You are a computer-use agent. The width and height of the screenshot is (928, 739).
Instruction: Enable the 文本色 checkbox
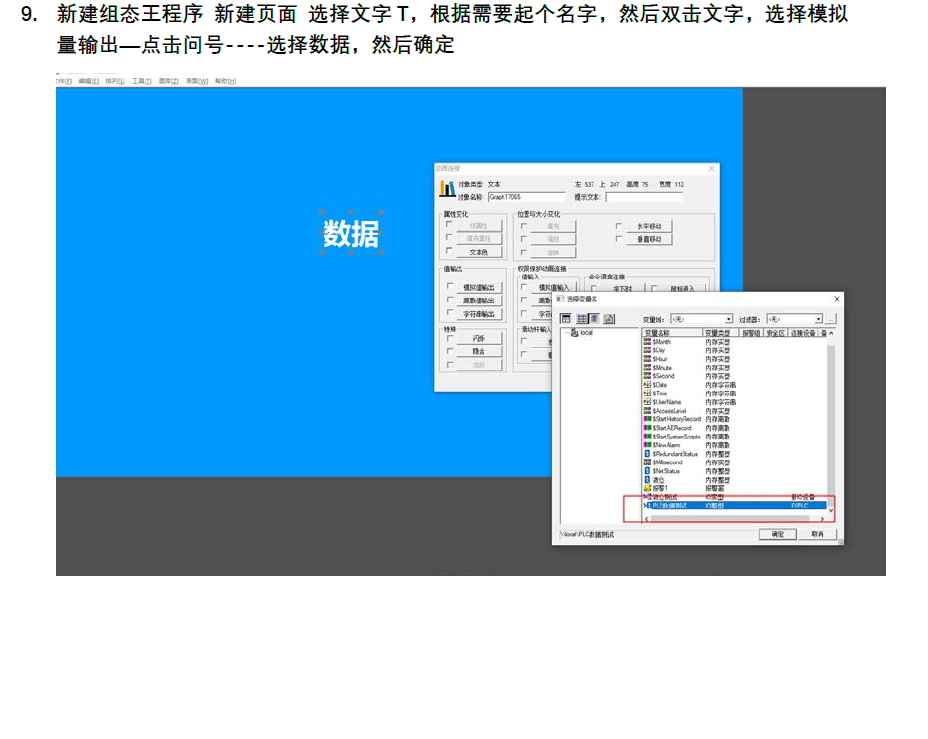tap(449, 252)
